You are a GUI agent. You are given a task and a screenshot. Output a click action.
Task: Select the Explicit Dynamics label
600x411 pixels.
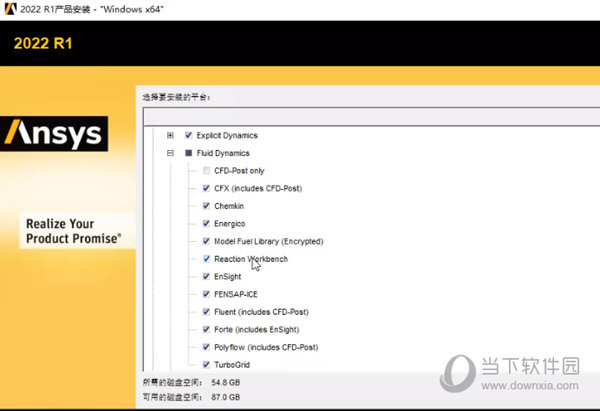point(227,135)
